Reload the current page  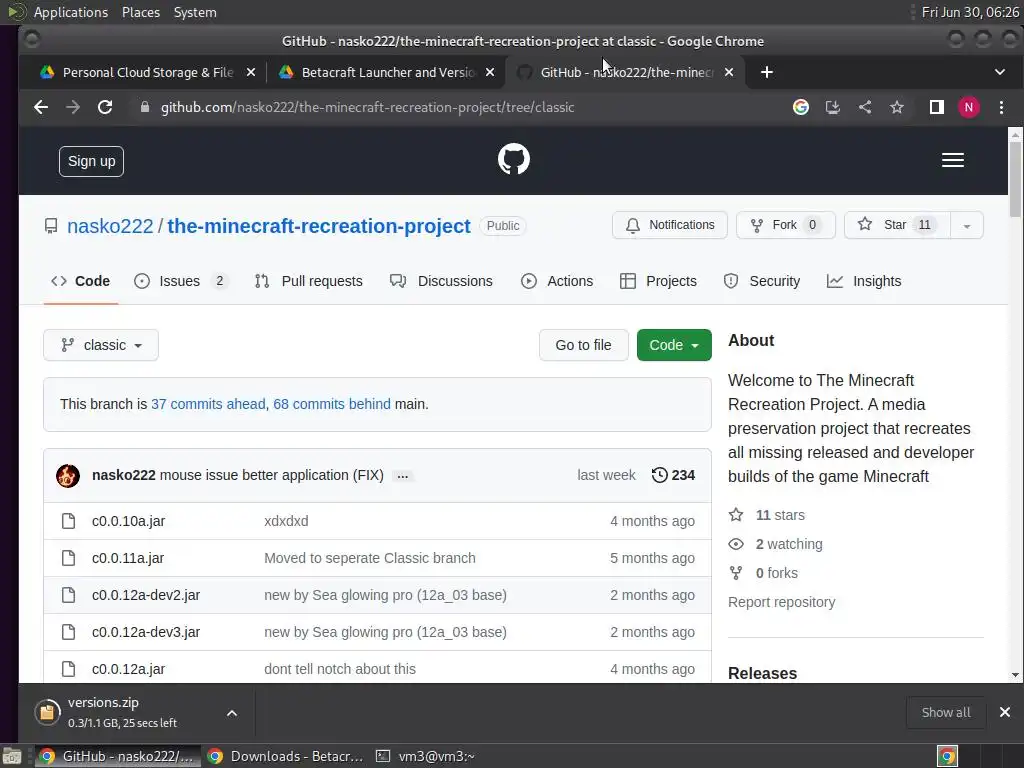[105, 107]
